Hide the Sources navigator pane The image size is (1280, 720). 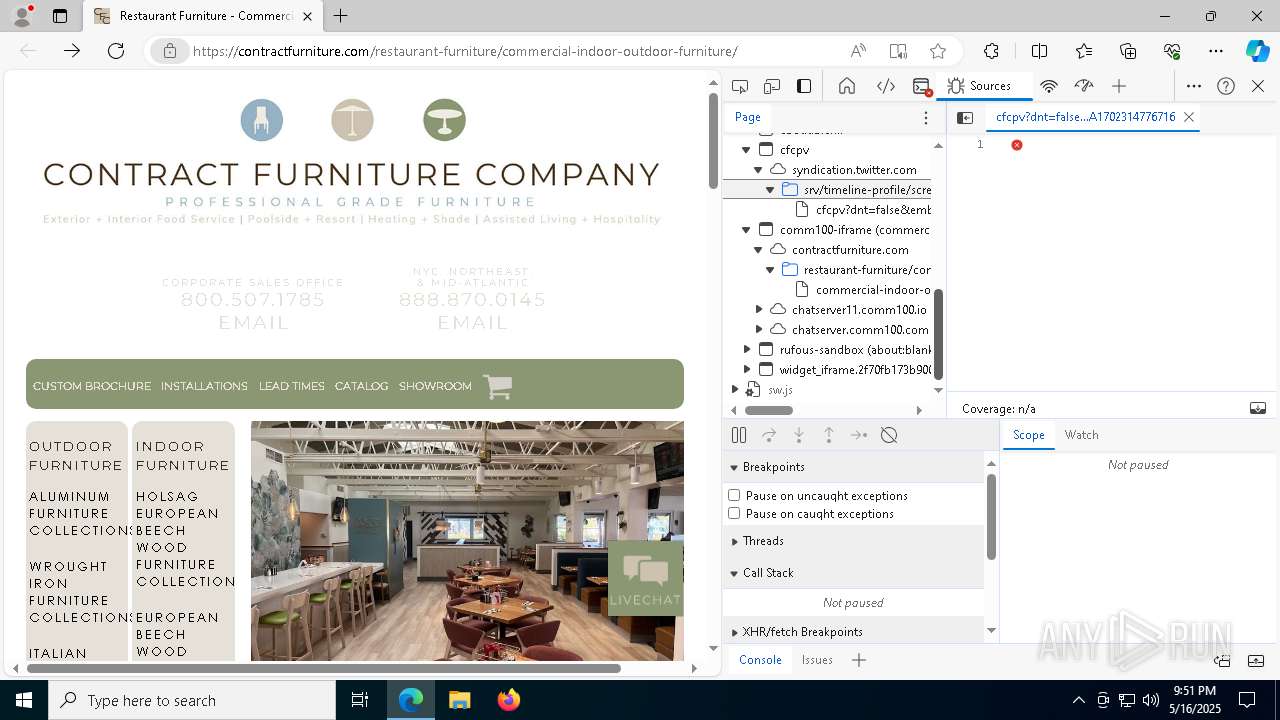click(965, 117)
